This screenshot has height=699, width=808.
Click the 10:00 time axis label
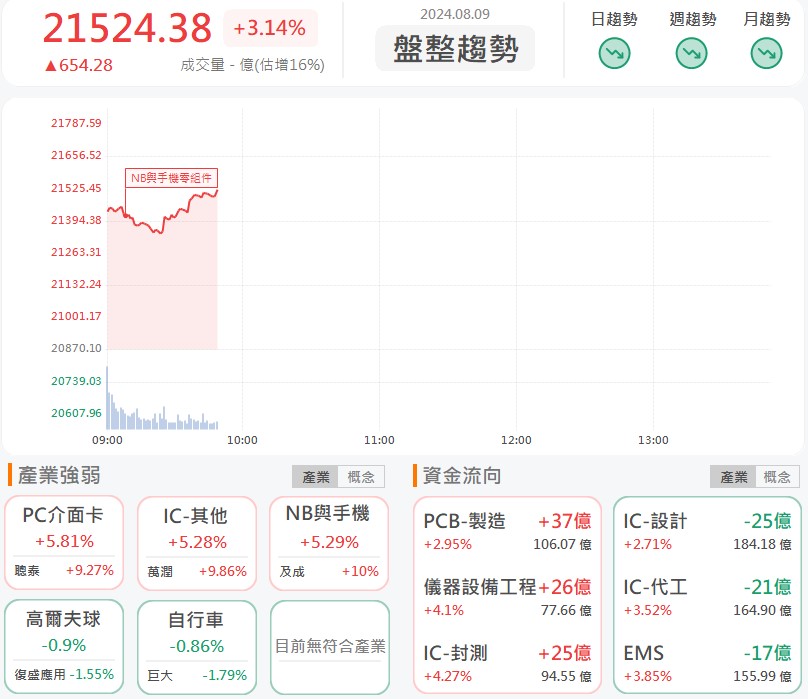pyautogui.click(x=242, y=440)
